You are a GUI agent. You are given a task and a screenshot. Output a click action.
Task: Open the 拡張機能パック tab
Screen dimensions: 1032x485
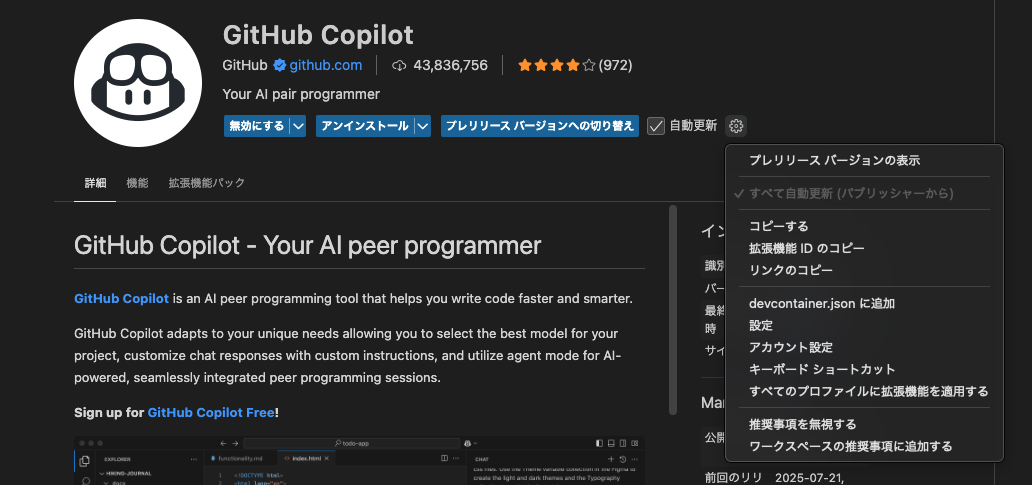tap(207, 183)
